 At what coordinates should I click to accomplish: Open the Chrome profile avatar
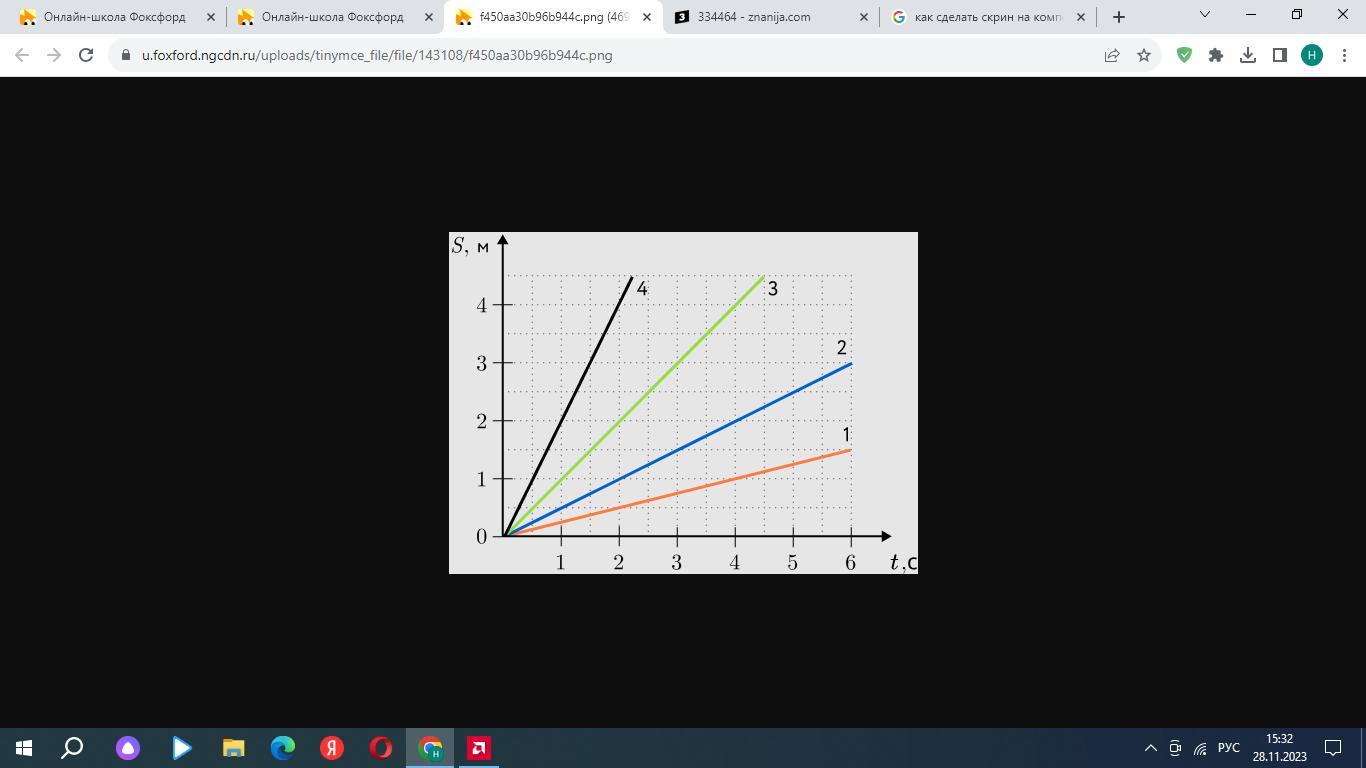tap(1311, 55)
